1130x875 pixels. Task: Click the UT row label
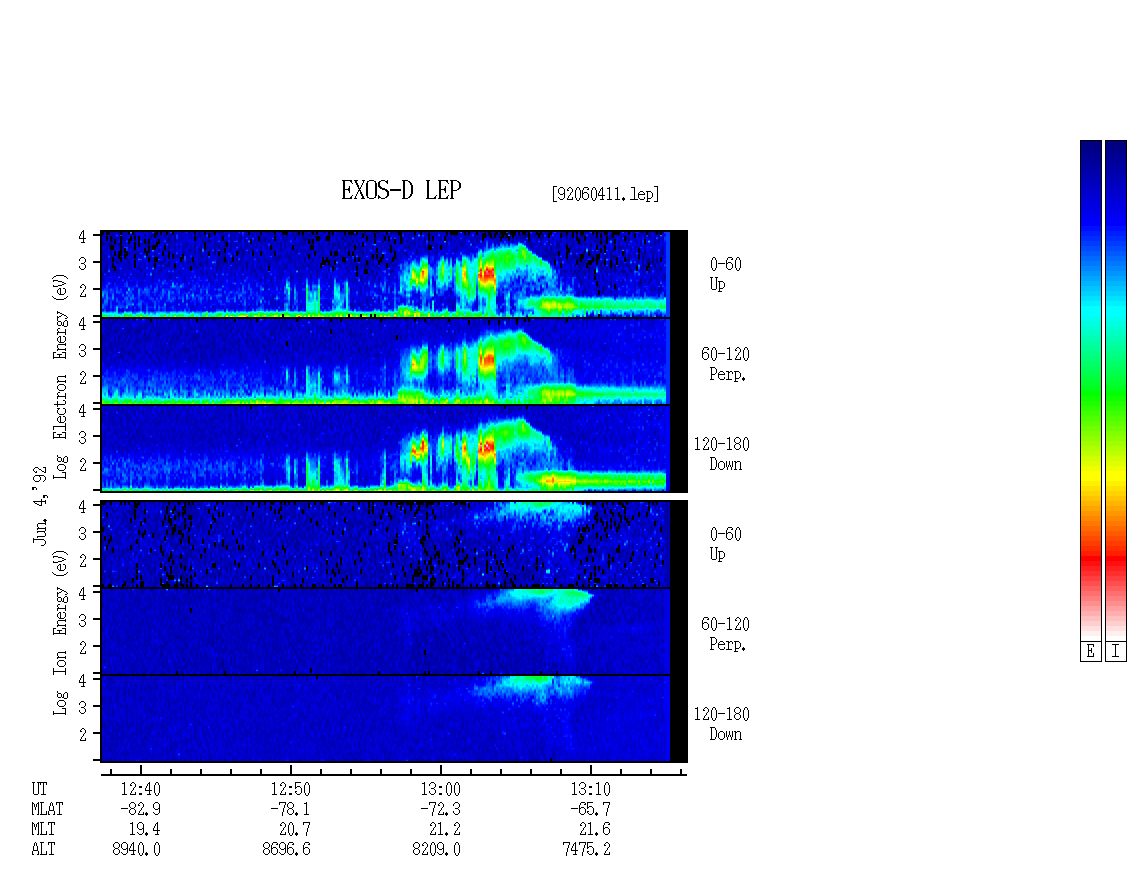[x=39, y=790]
